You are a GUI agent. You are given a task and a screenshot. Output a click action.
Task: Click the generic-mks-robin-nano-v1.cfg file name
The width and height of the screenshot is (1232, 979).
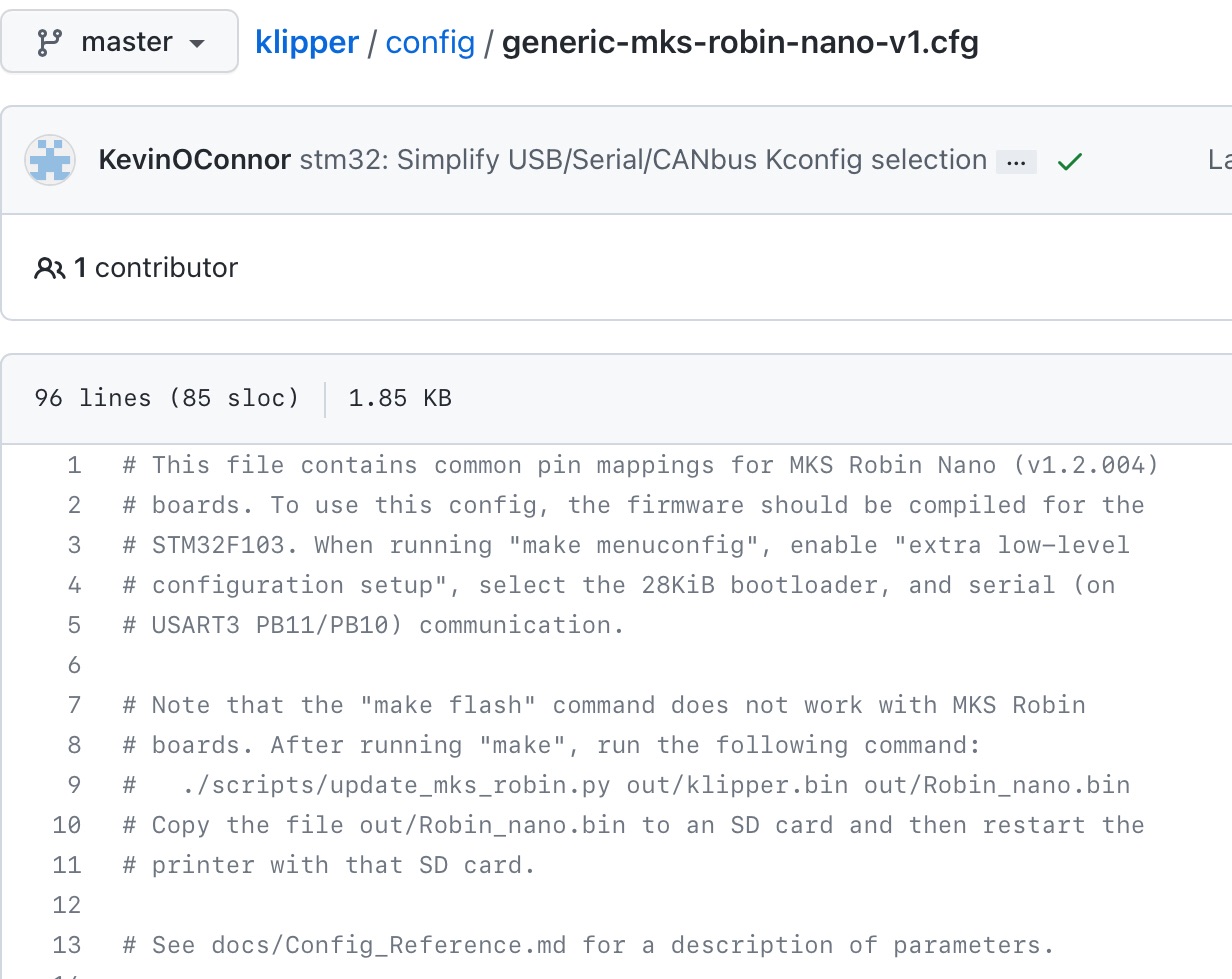740,42
